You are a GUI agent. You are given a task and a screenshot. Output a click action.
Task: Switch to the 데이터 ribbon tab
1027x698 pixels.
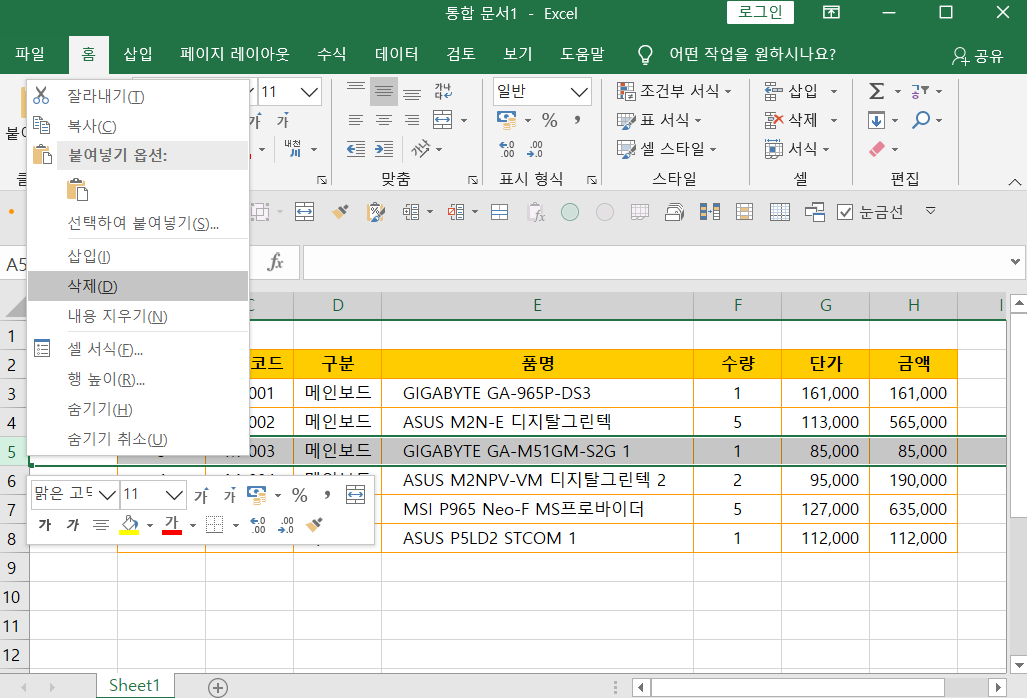[x=396, y=54]
